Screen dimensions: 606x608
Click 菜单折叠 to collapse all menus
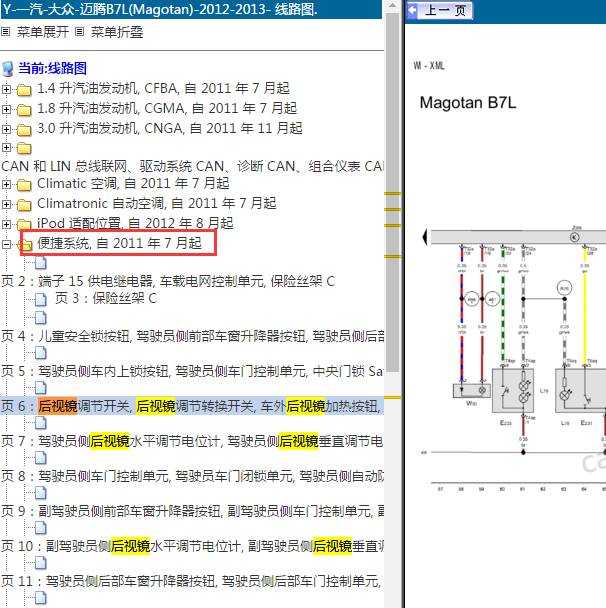tap(117, 32)
